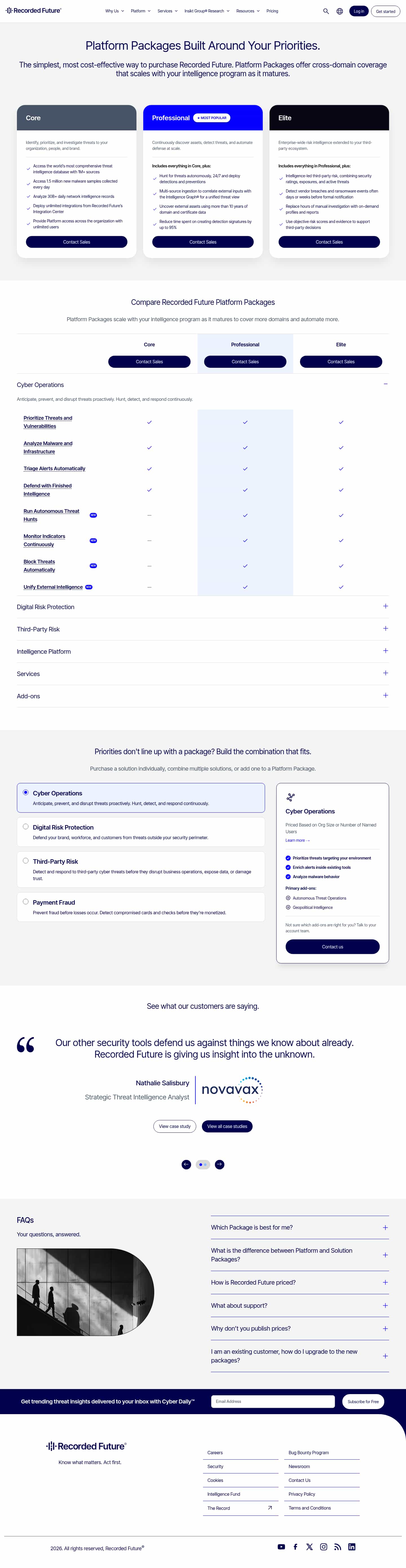Open the search icon in header
Viewport: 406px width, 1568px height.
pyautogui.click(x=326, y=11)
